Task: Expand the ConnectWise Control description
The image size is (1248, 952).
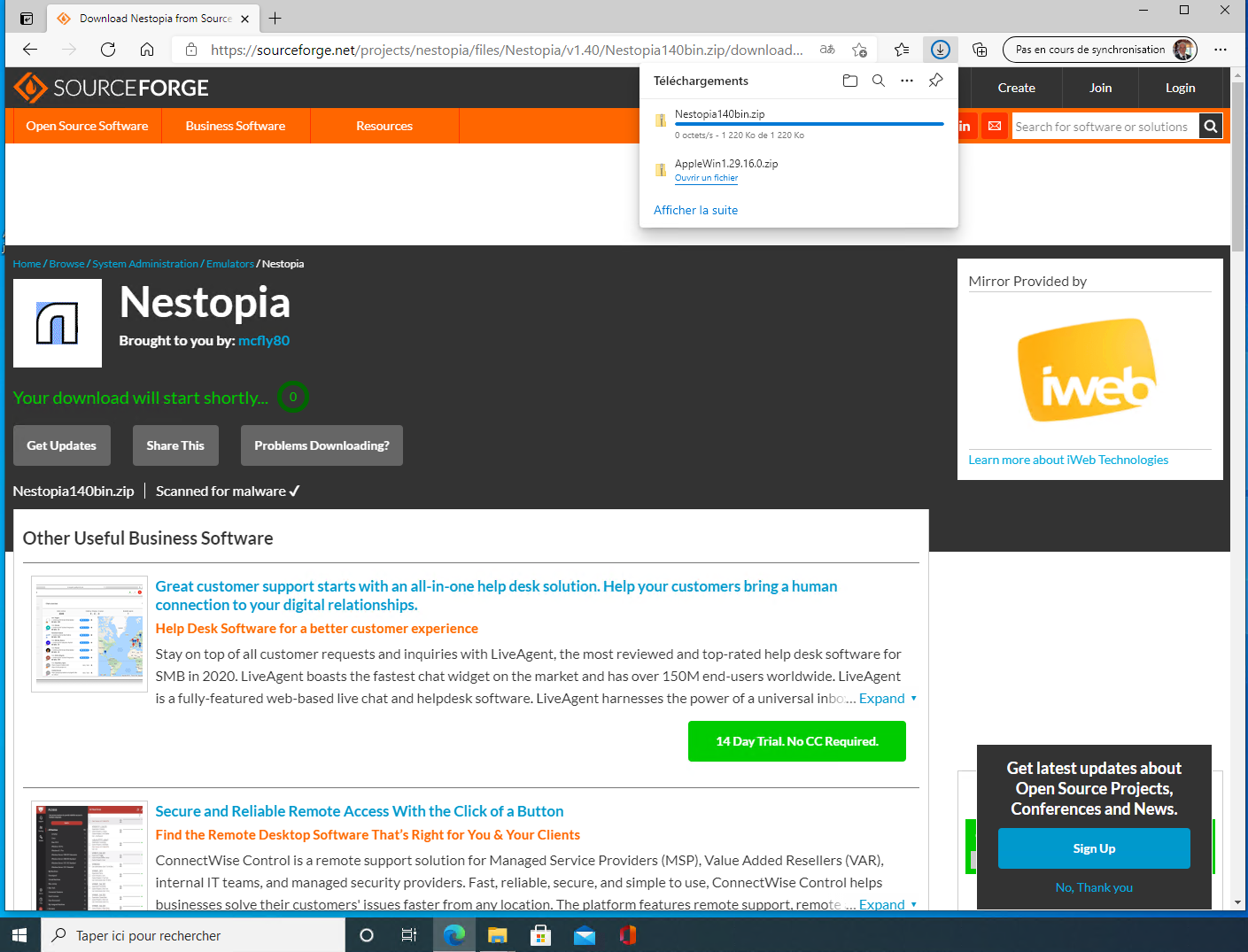Action: [x=888, y=904]
